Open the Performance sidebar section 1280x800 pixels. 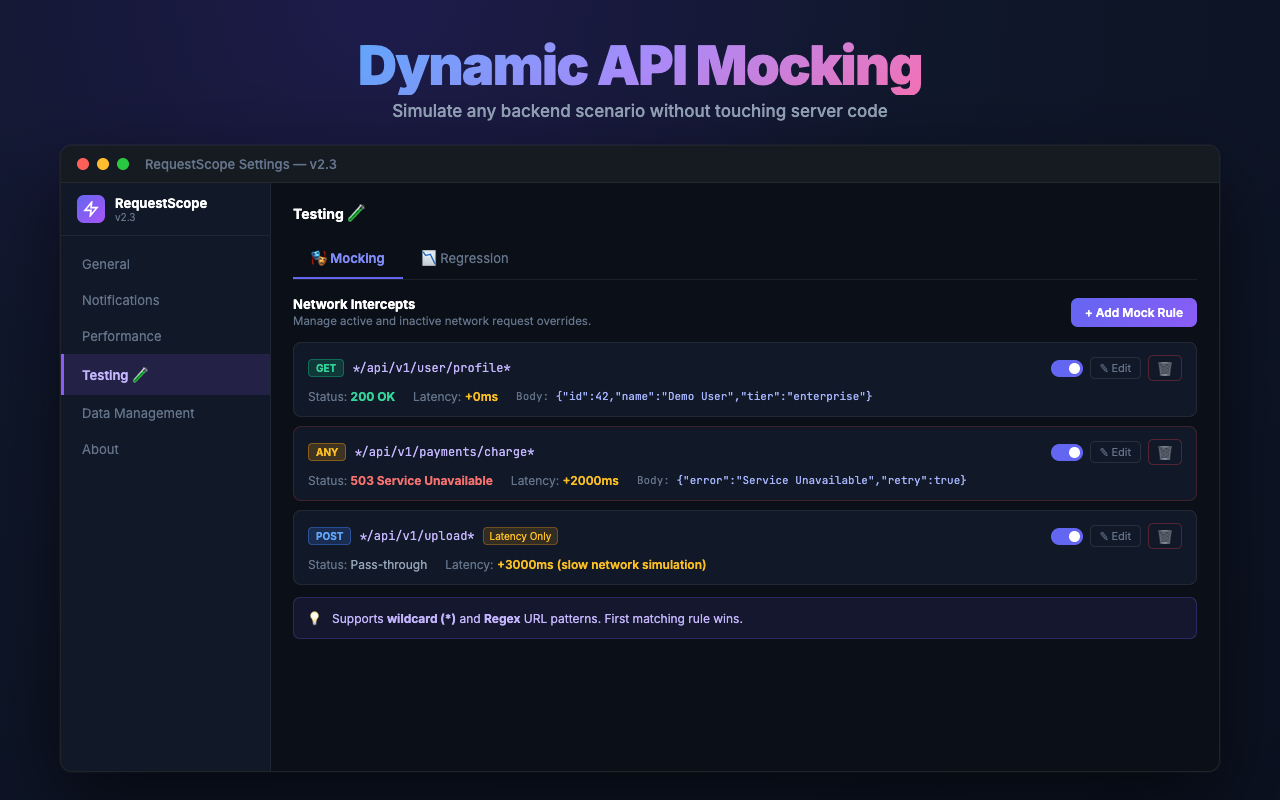pyautogui.click(x=165, y=336)
